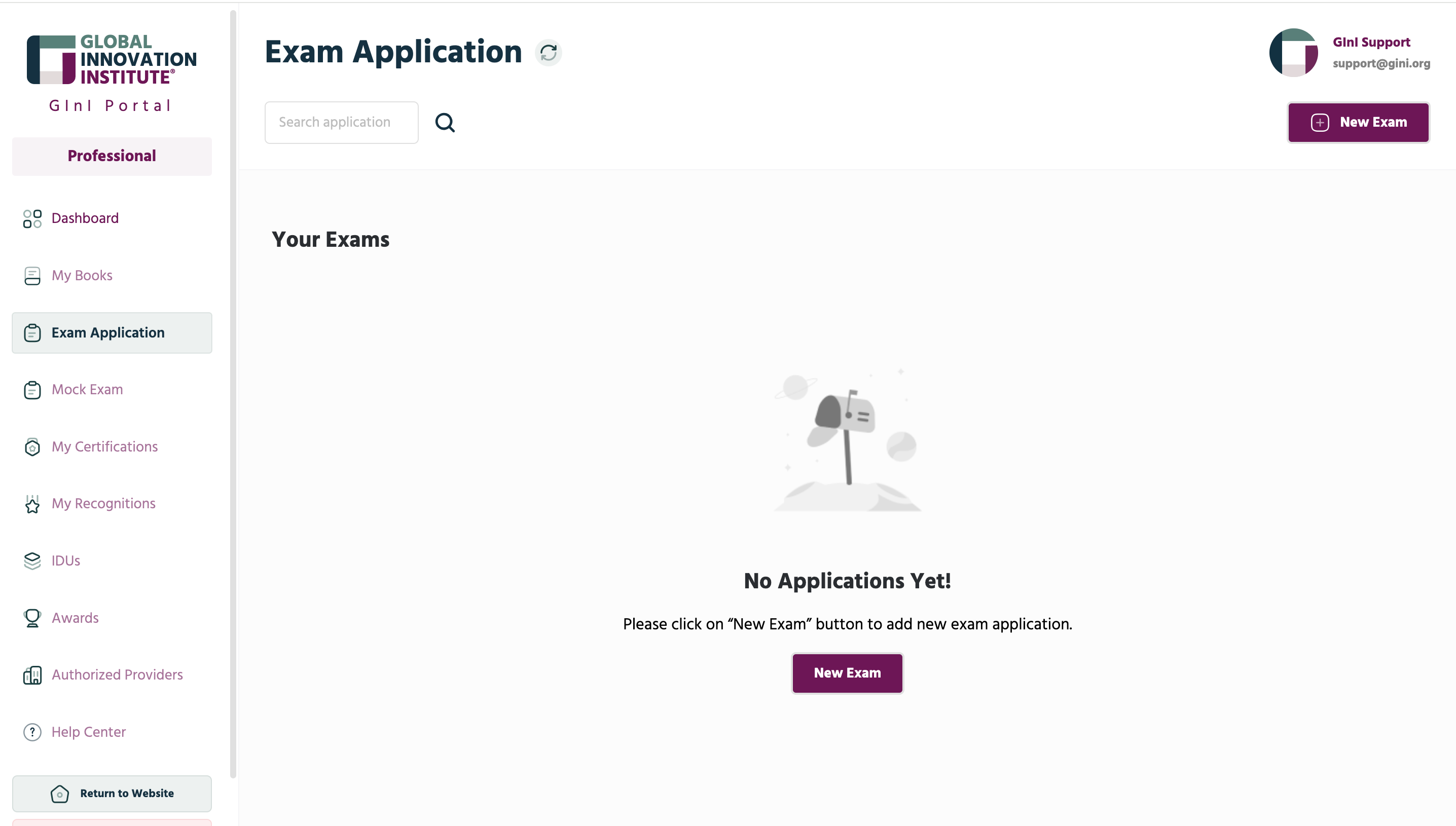Click the refresh icon beside Exam Application title
Screen dimensions: 1456x826
coord(548,53)
